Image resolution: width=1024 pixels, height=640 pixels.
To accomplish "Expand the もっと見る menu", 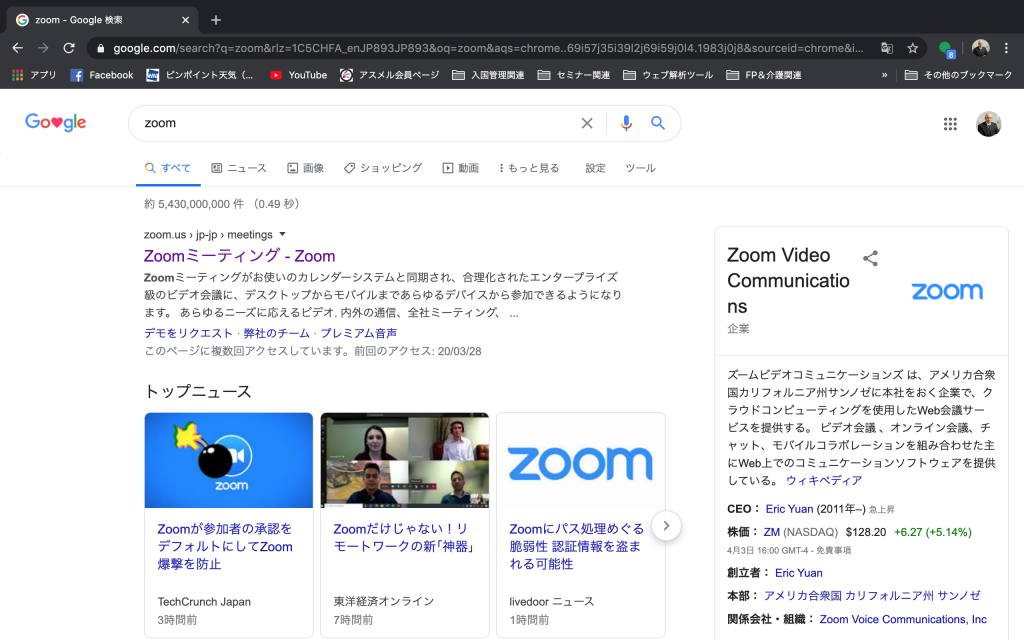I will [x=530, y=168].
